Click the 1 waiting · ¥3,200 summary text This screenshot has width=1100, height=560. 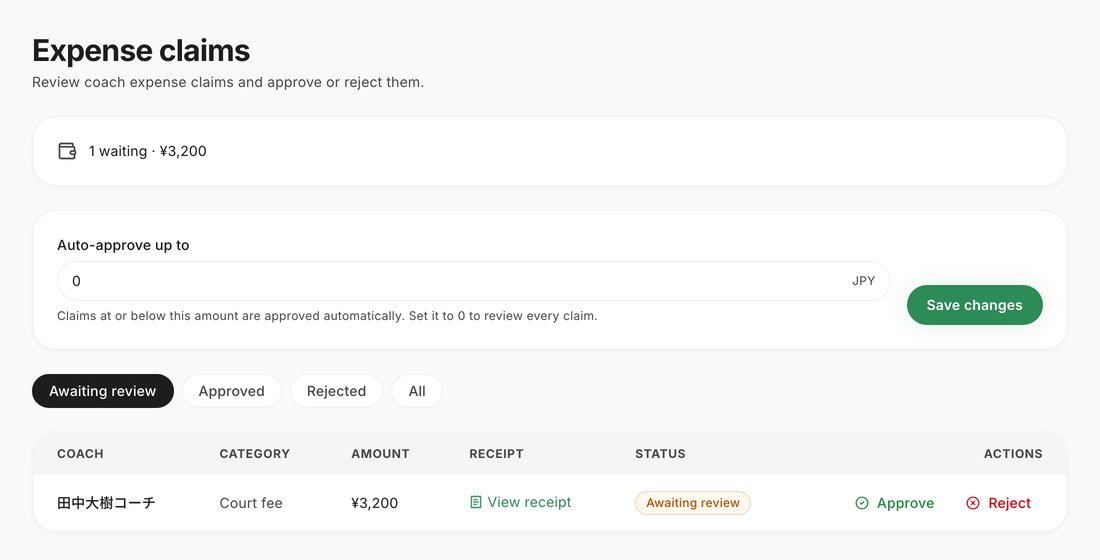[x=147, y=152]
